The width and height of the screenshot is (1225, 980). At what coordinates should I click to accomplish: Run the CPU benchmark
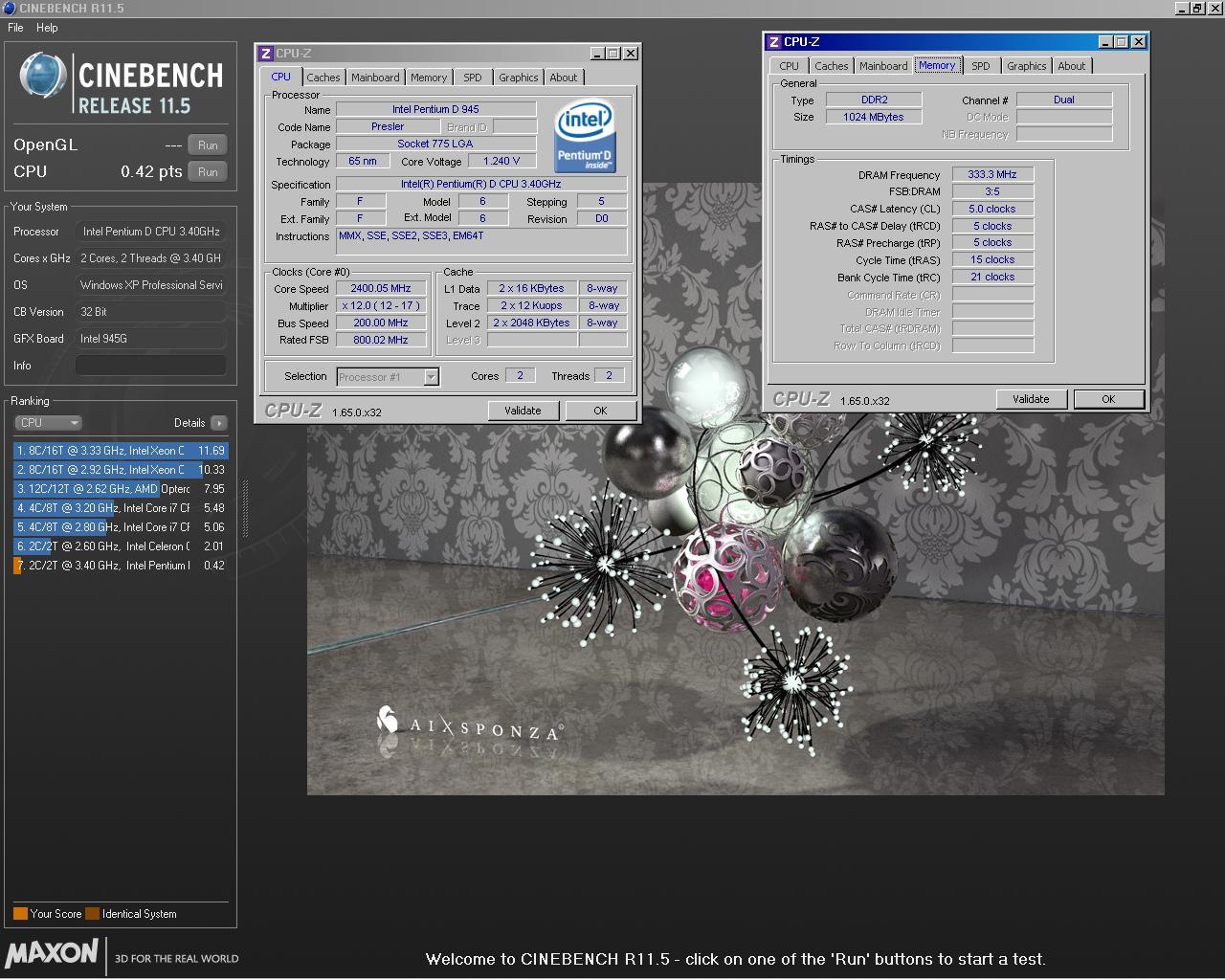pyautogui.click(x=208, y=172)
